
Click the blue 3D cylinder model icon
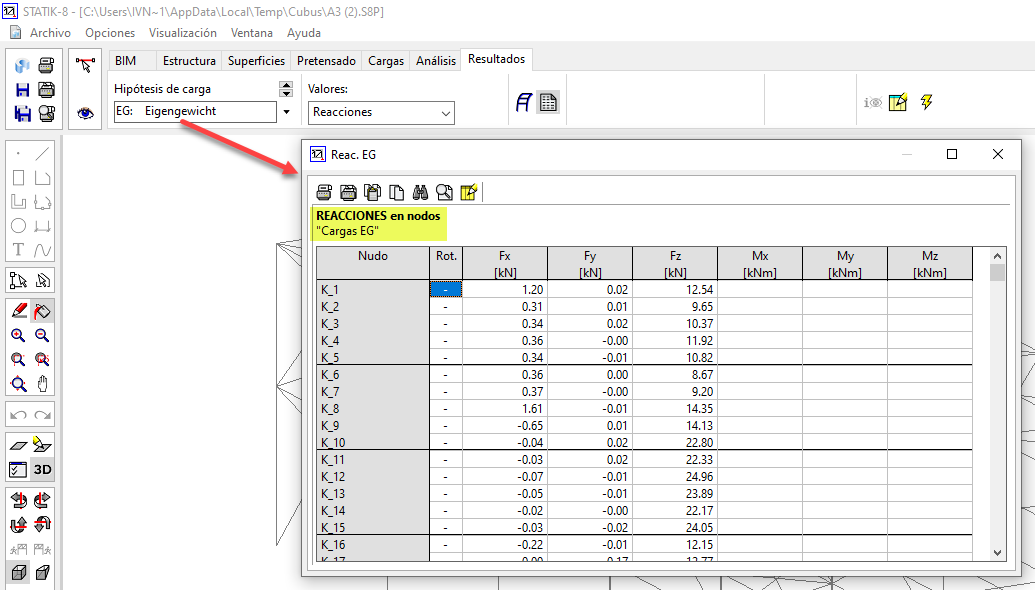[x=22, y=65]
